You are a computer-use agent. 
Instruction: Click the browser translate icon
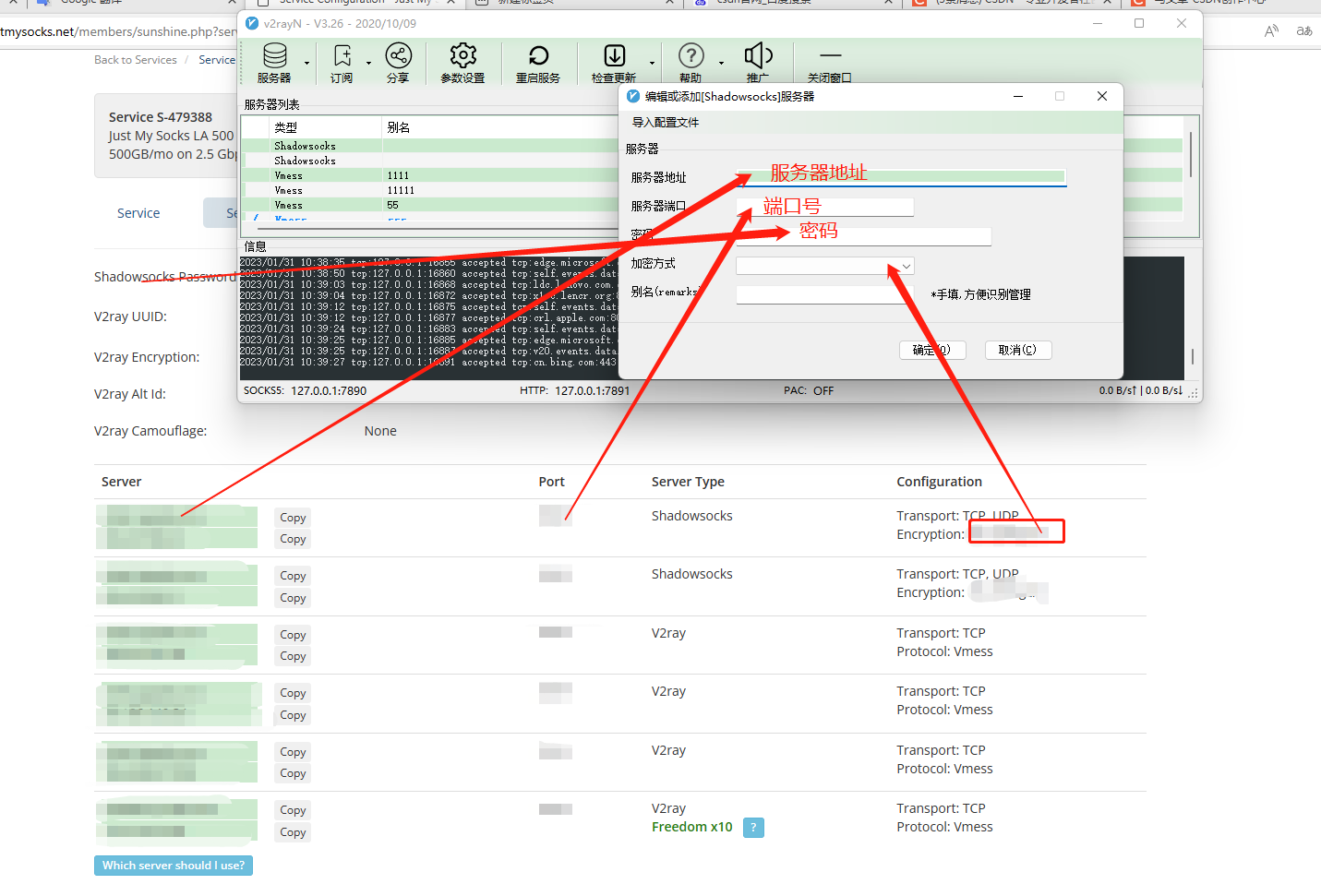point(1304,30)
